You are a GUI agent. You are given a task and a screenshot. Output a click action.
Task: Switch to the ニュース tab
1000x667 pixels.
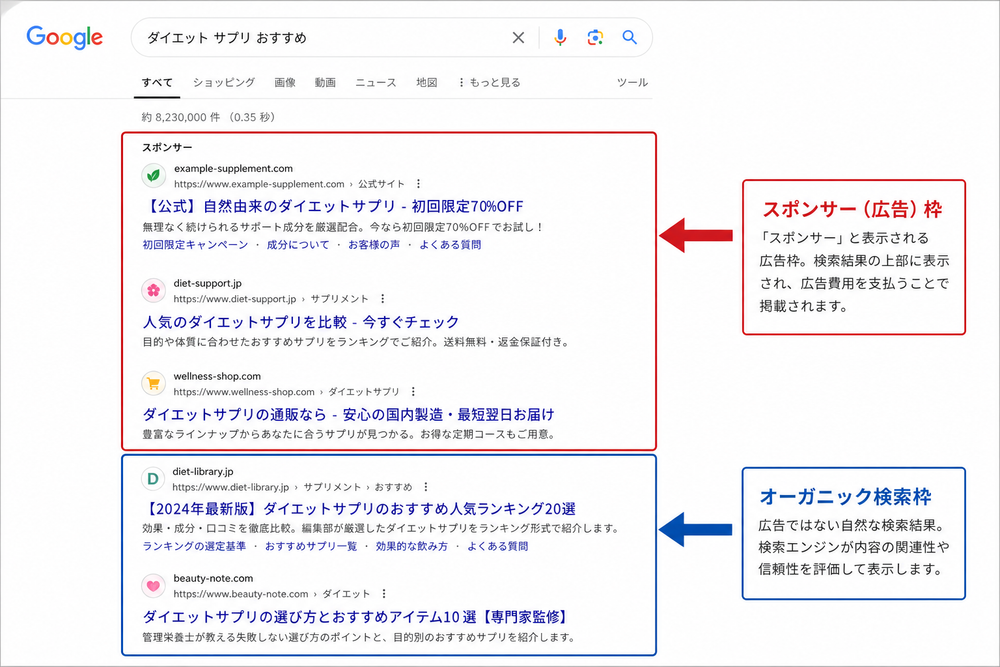point(376,82)
